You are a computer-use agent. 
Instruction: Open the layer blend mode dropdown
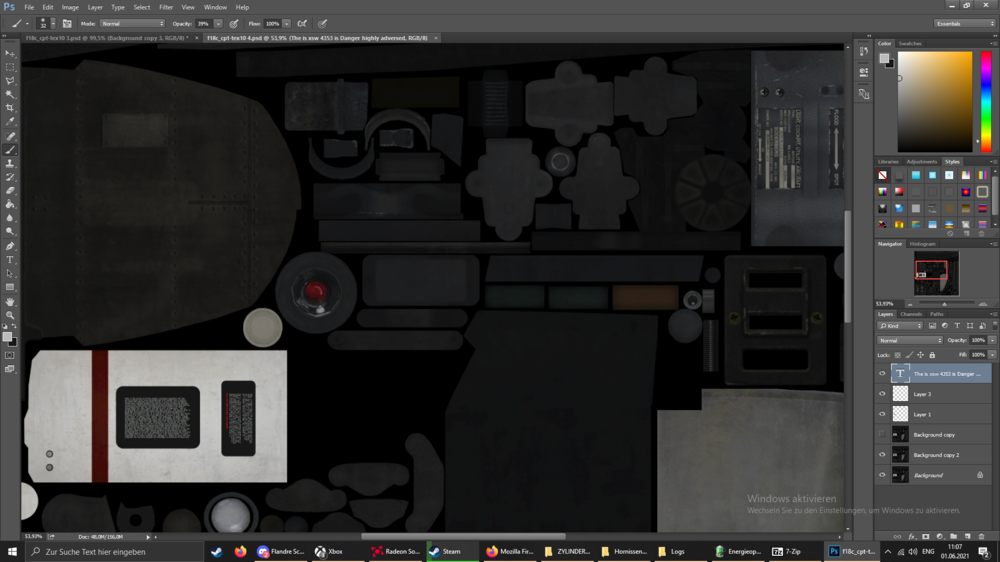909,341
